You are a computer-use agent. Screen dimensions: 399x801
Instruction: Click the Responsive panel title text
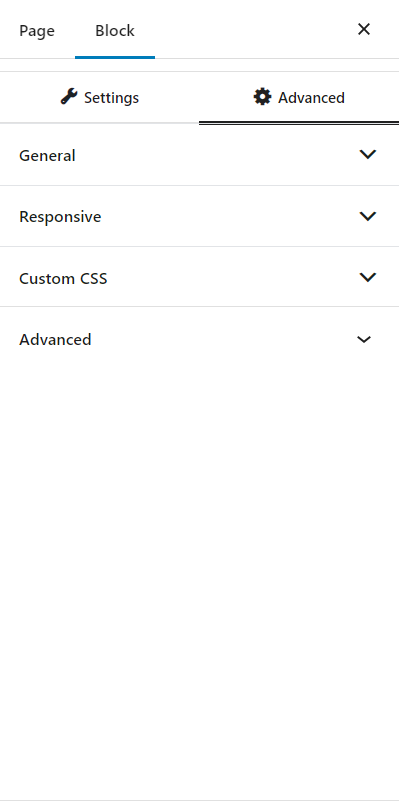coord(60,217)
